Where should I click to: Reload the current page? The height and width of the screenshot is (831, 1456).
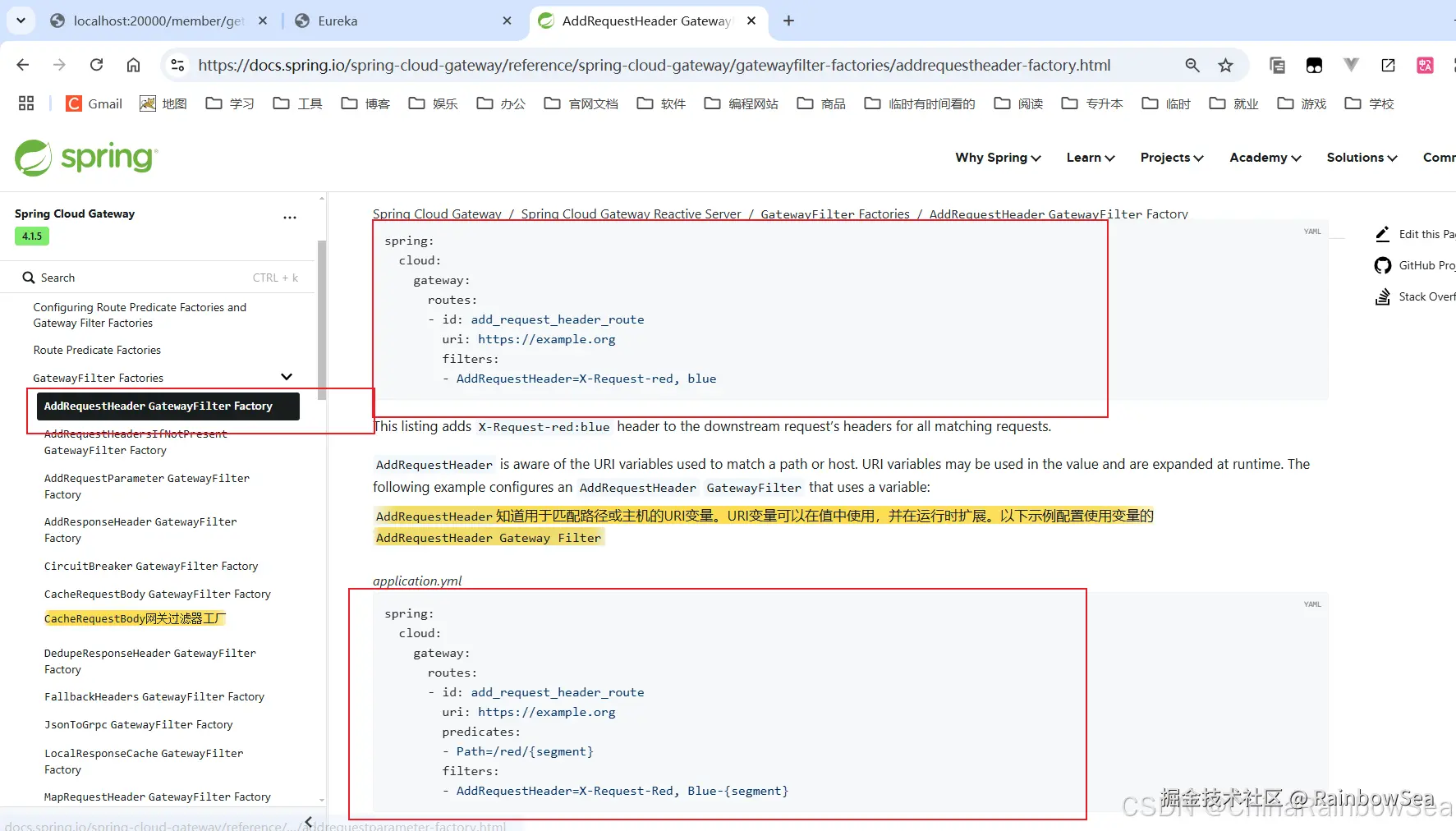tap(96, 65)
